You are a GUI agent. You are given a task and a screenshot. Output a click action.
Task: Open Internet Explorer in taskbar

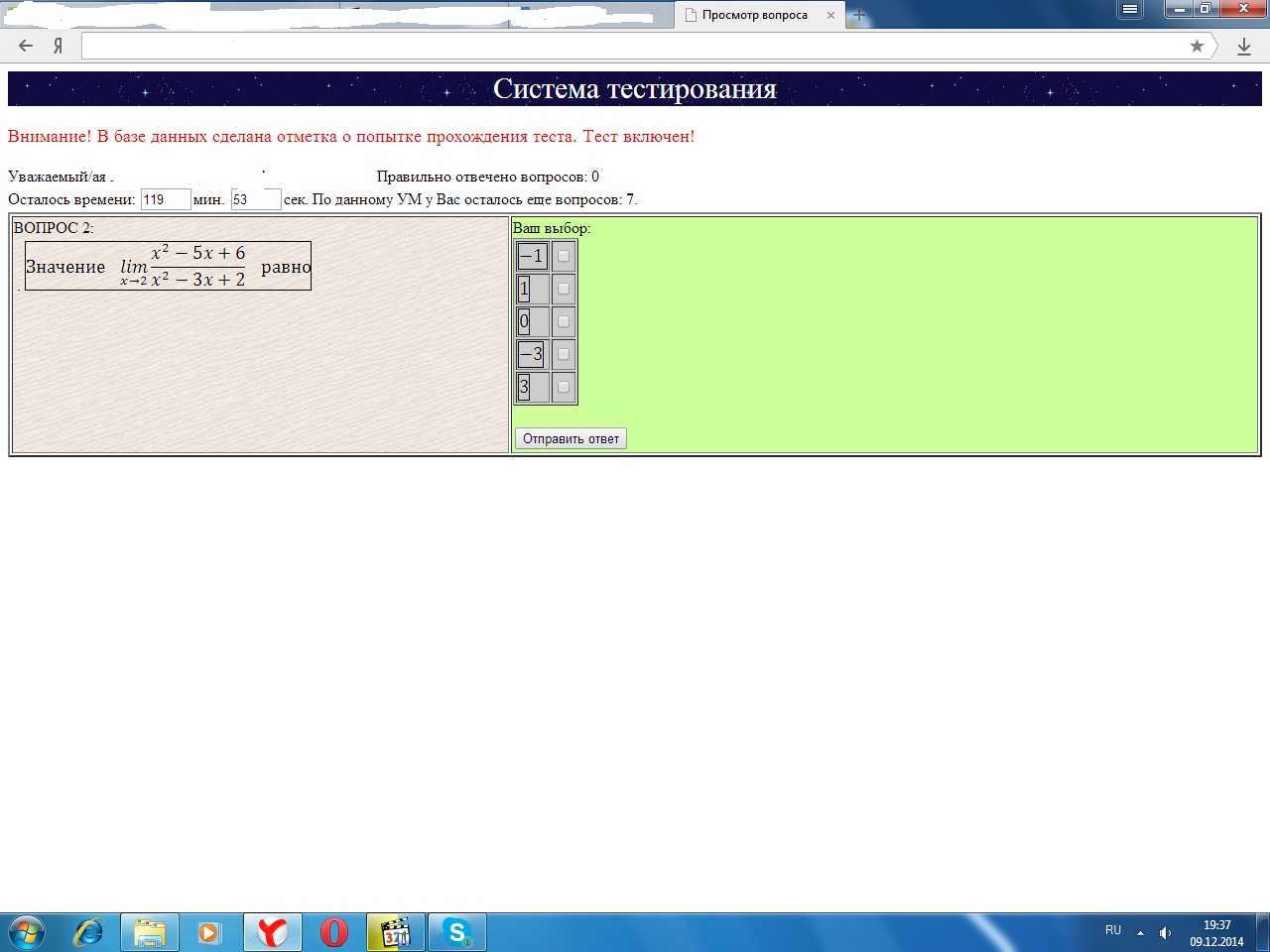click(x=88, y=932)
